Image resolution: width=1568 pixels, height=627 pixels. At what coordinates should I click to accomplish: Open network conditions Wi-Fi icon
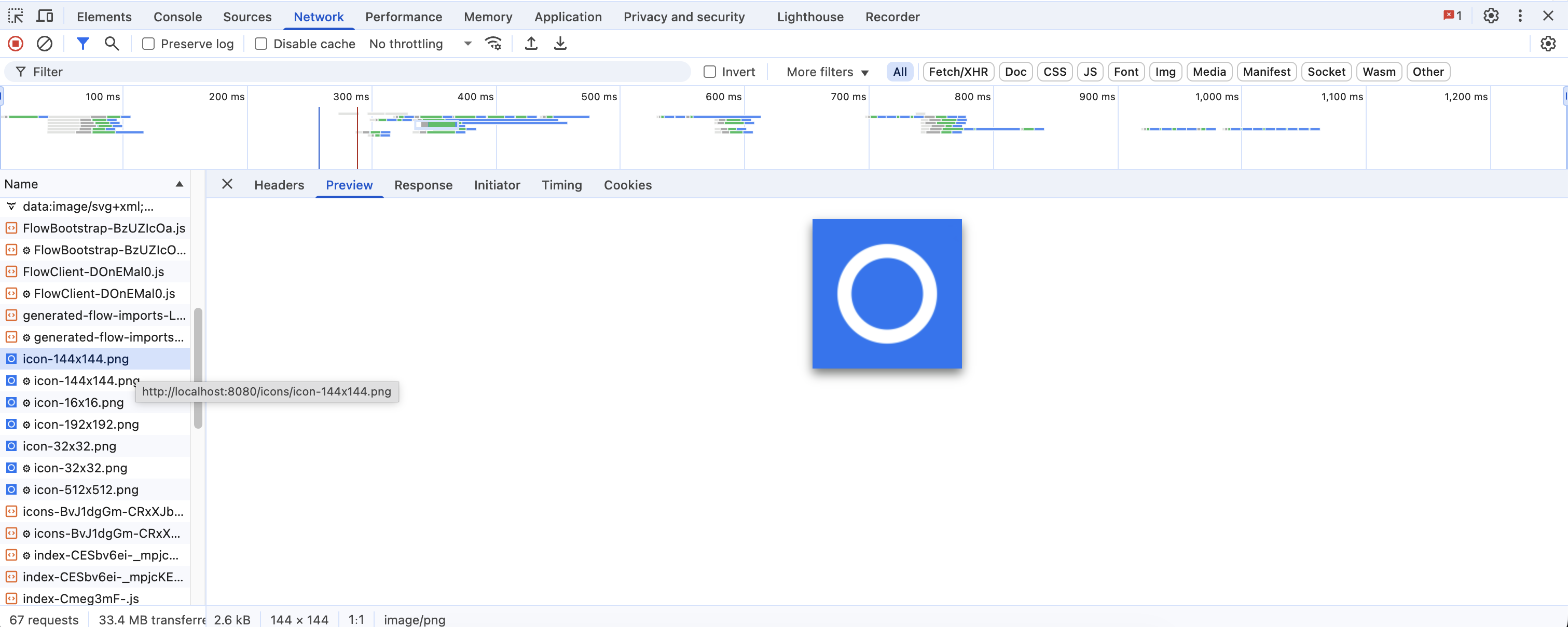tap(493, 44)
